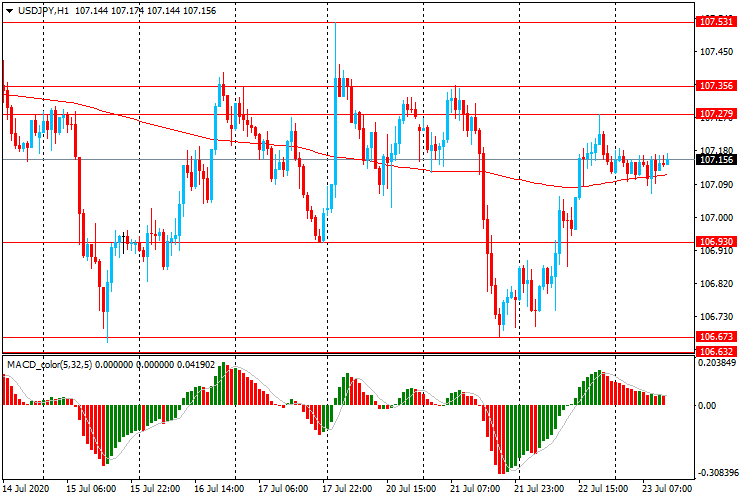Click the 20 Jul 15:00 time axis label
Screen dimensions: 740x500
[411, 488]
